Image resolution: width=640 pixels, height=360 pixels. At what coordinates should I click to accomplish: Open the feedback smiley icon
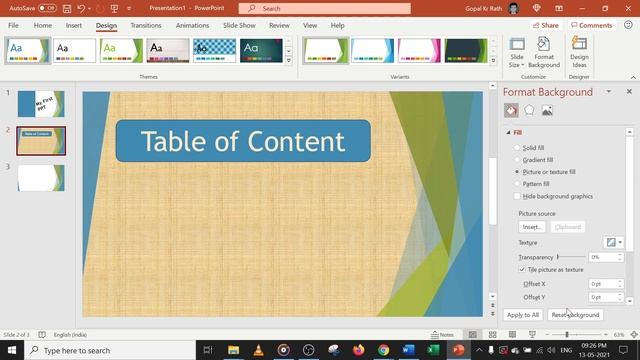628,25
